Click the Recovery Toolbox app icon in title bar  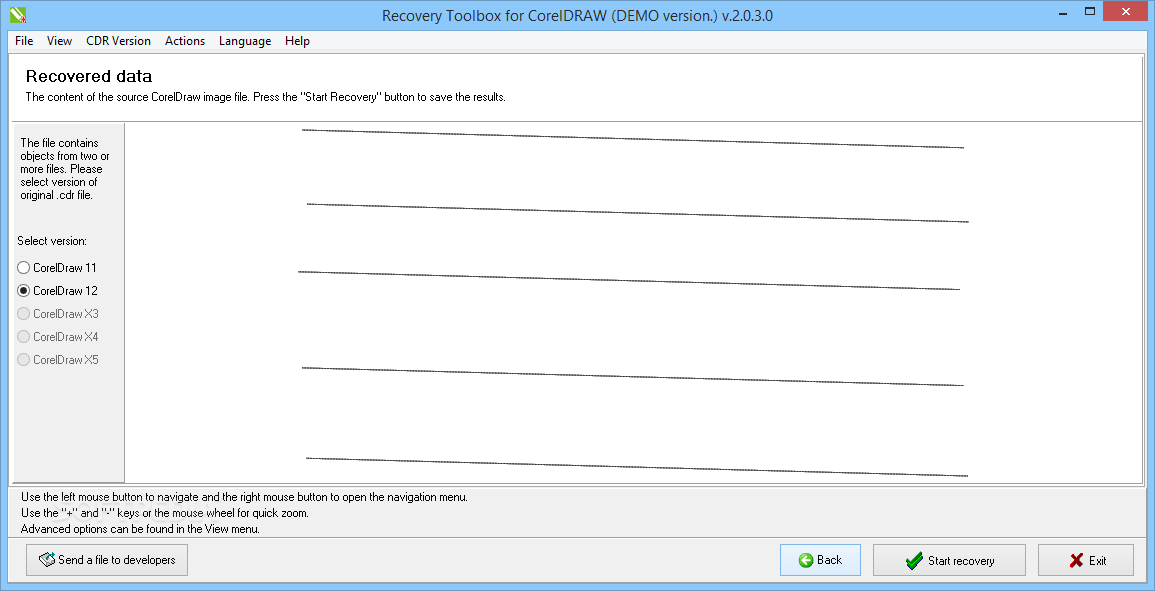(x=18, y=14)
